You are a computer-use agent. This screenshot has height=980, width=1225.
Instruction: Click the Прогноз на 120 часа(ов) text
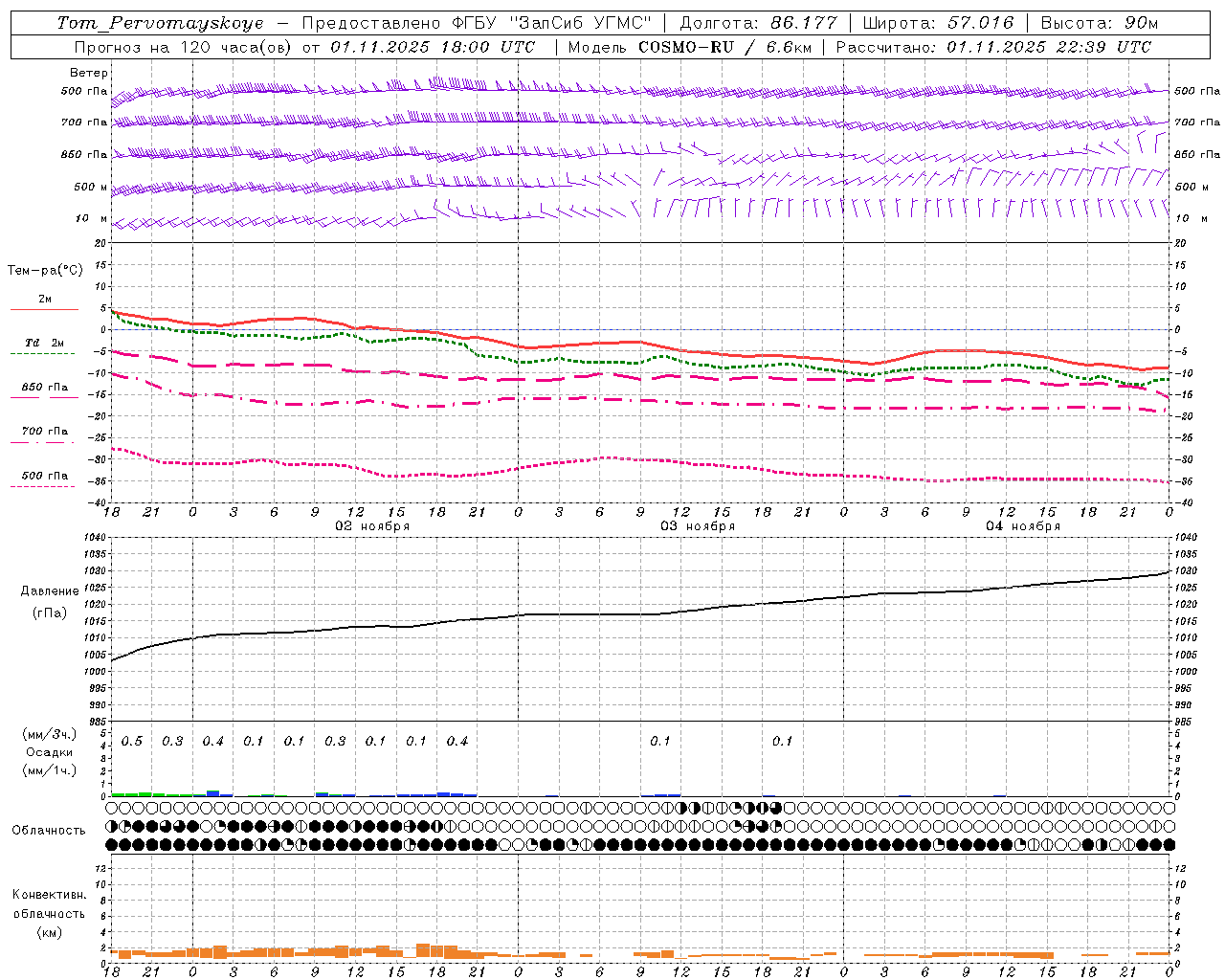tap(184, 47)
